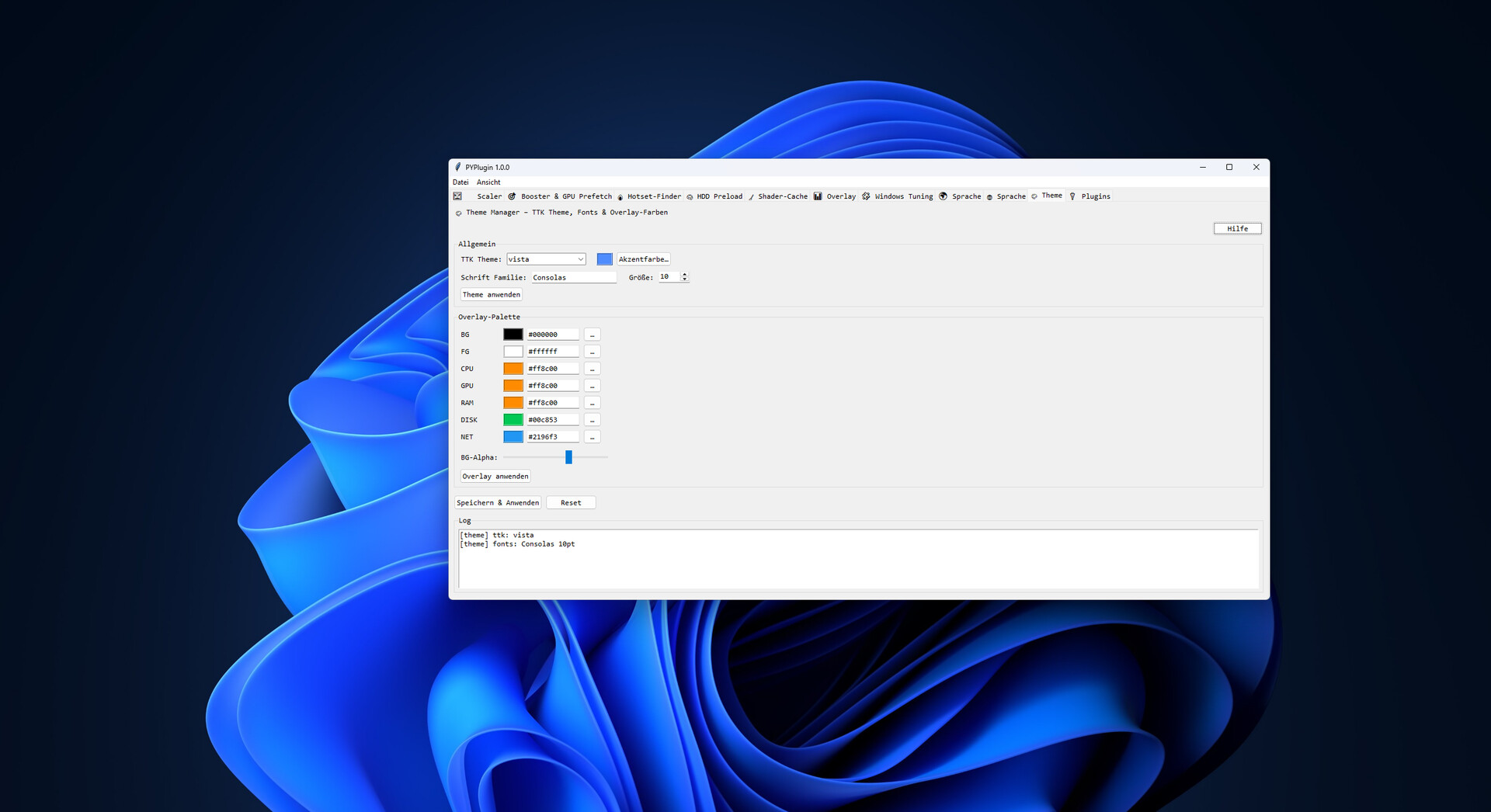1491x812 pixels.
Task: Open Shader-Cache using its pencil icon
Action: [750, 196]
